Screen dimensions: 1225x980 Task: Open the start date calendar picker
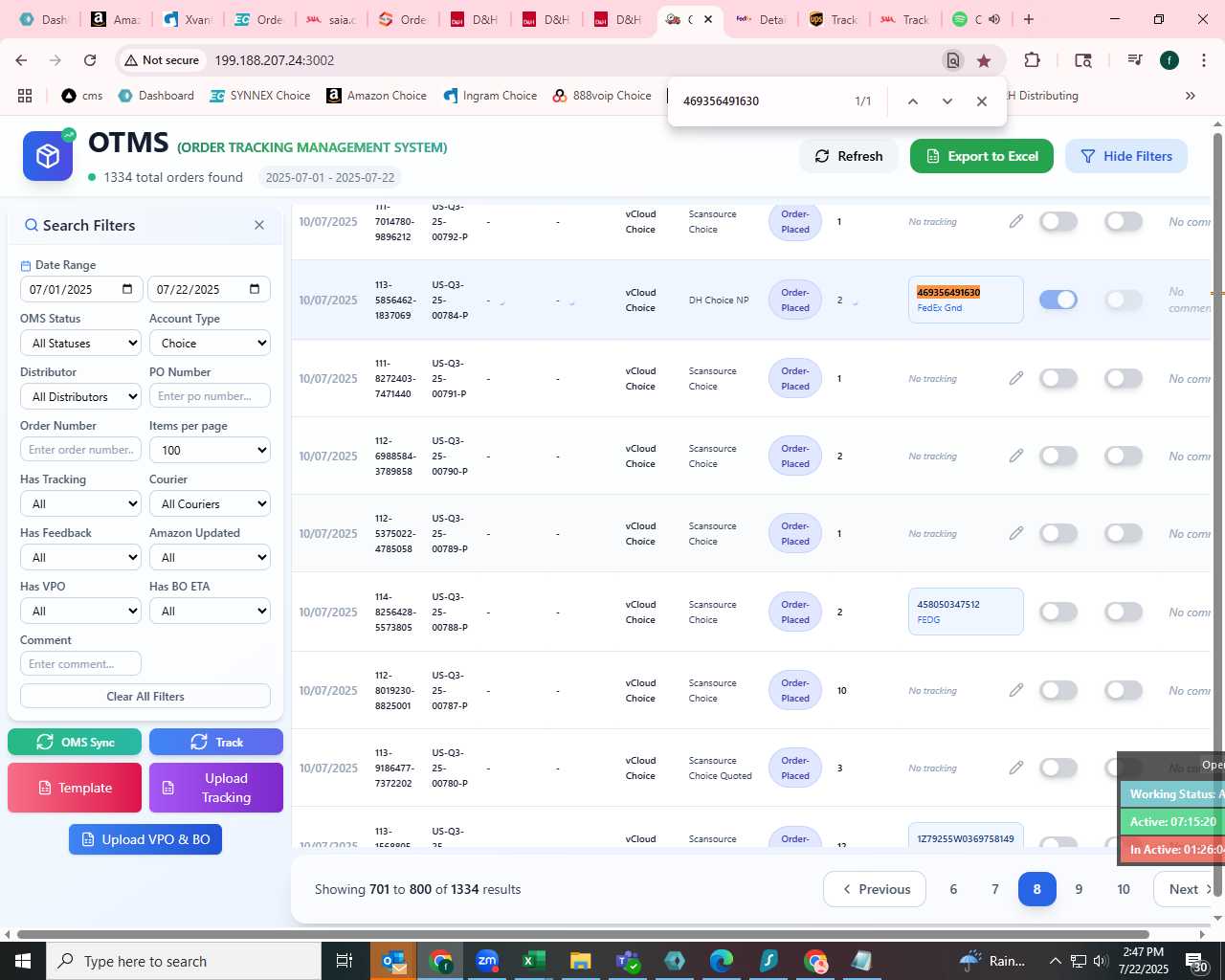(127, 289)
